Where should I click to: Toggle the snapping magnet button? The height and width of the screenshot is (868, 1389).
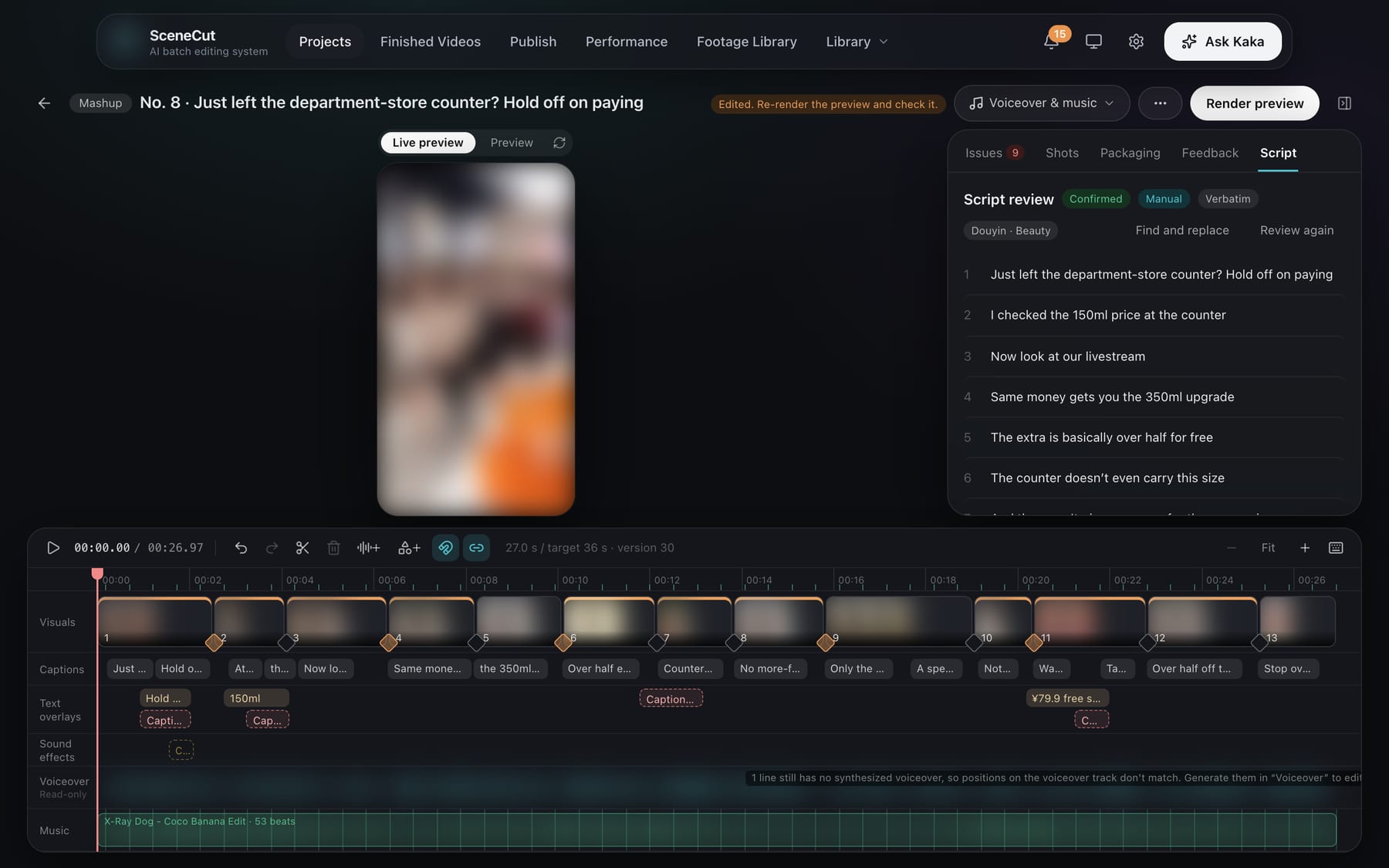445,548
